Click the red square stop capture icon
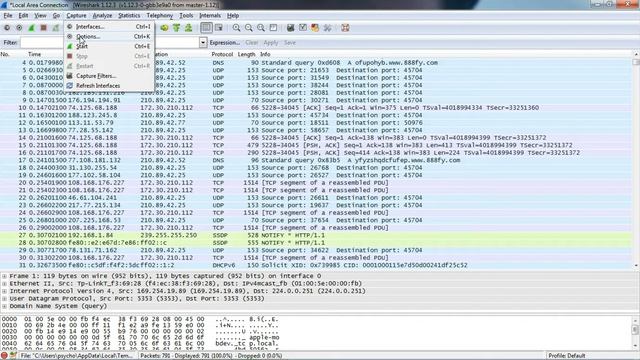The height and width of the screenshot is (360, 640). (x=44, y=28)
